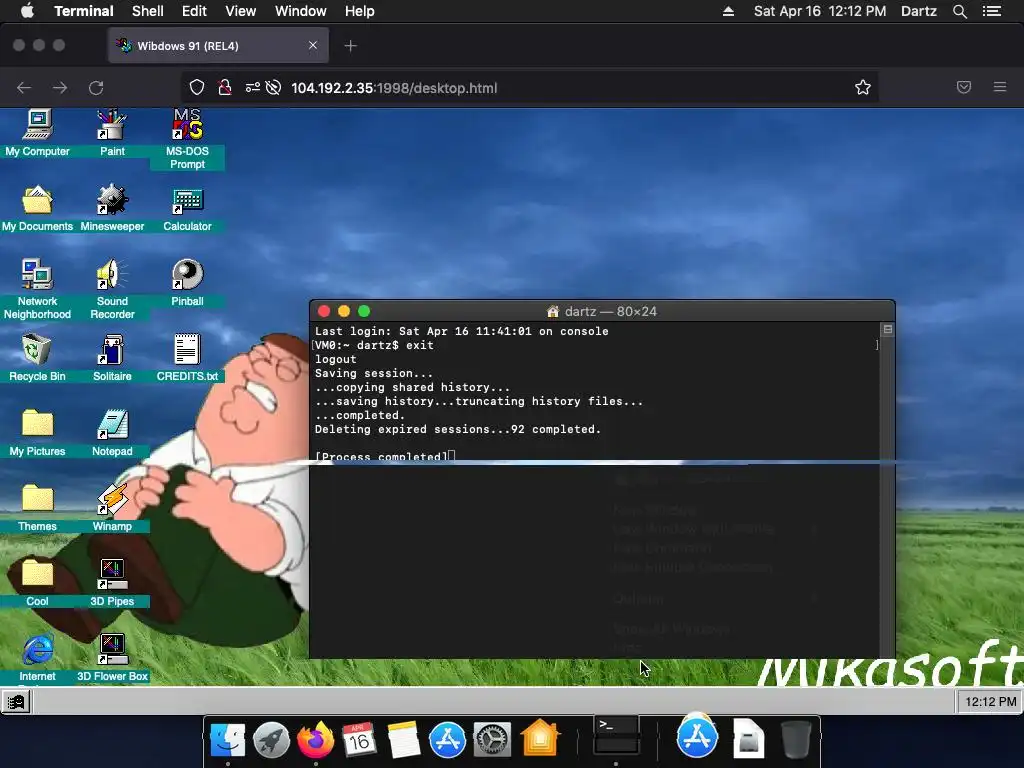
Task: Open the Terminal menu bar item
Action: click(84, 11)
